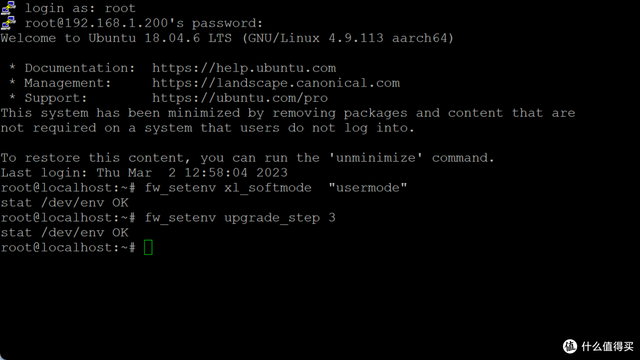
Task: Click the 'unminimize' command word
Action: 376,158
